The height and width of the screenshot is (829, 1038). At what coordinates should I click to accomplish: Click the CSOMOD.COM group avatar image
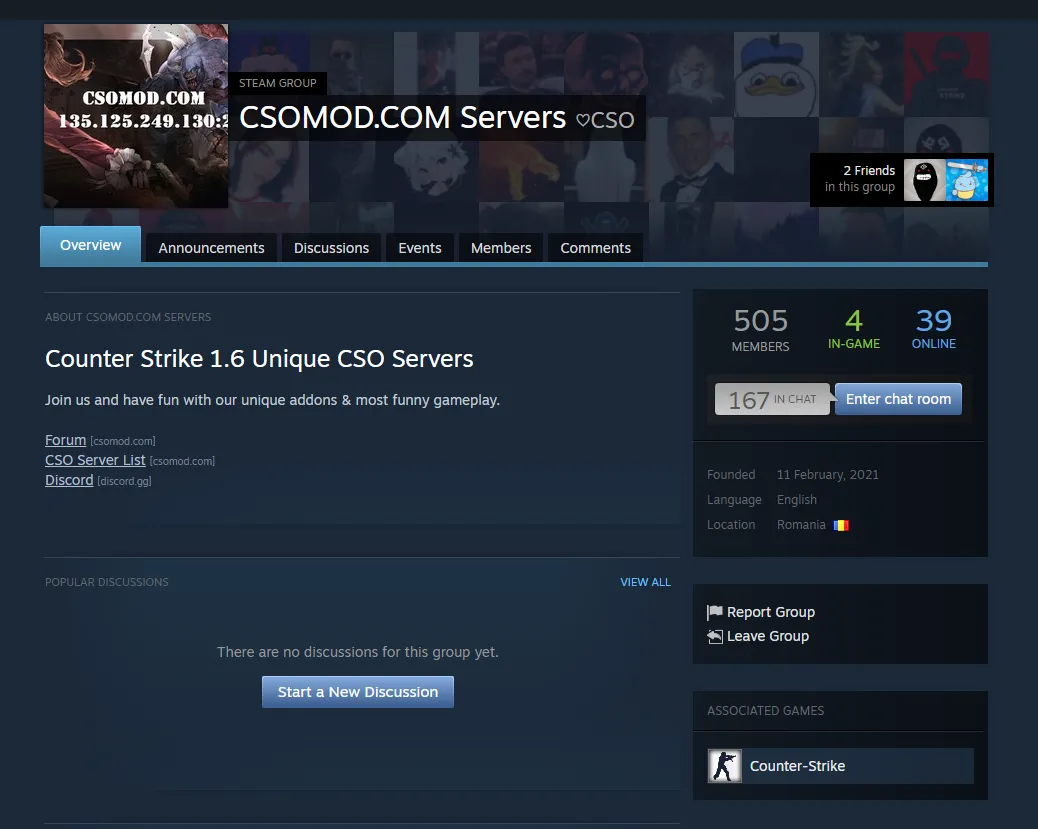(x=136, y=116)
